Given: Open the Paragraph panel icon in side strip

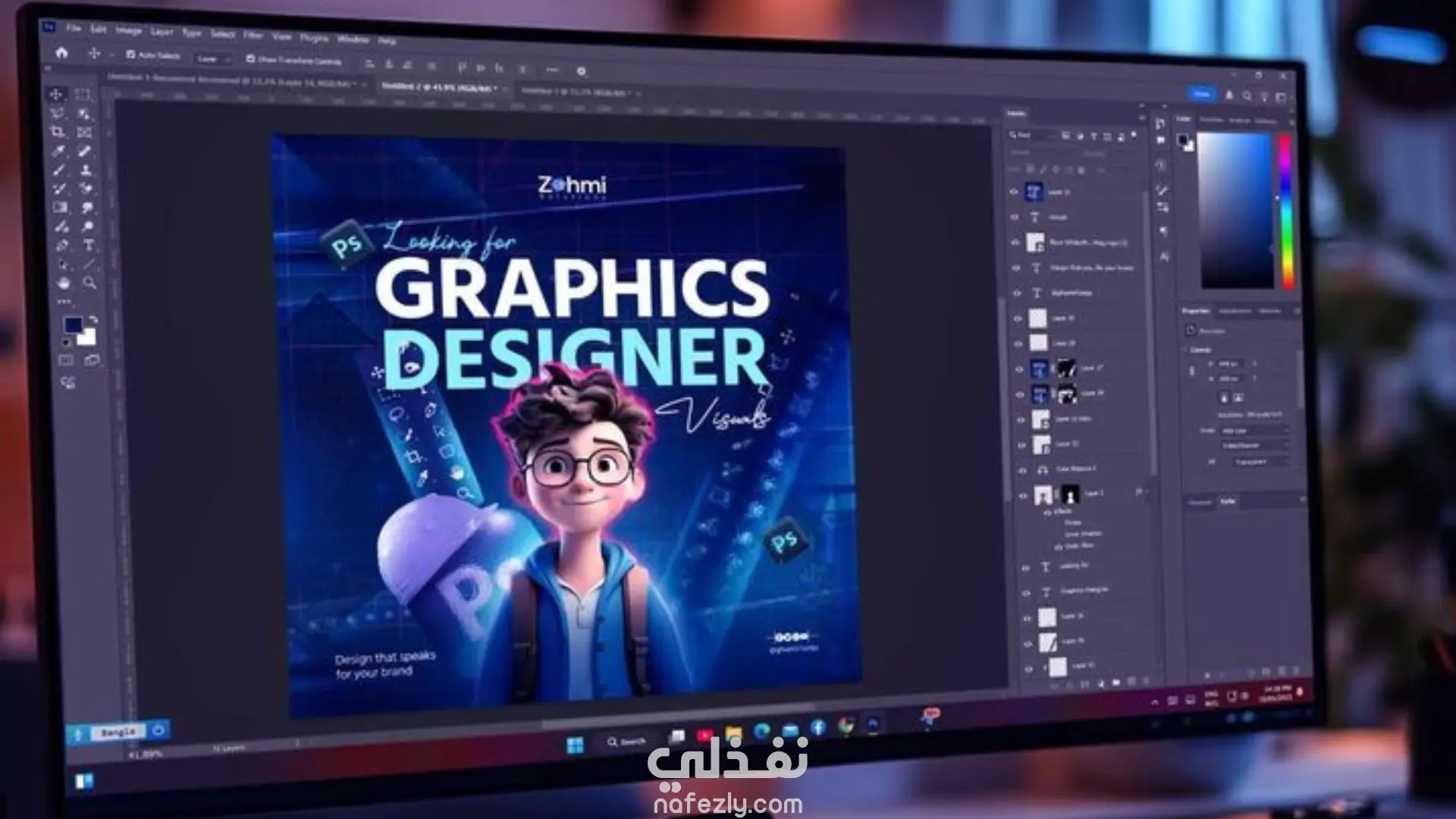Looking at the screenshot, I should coord(1163,232).
